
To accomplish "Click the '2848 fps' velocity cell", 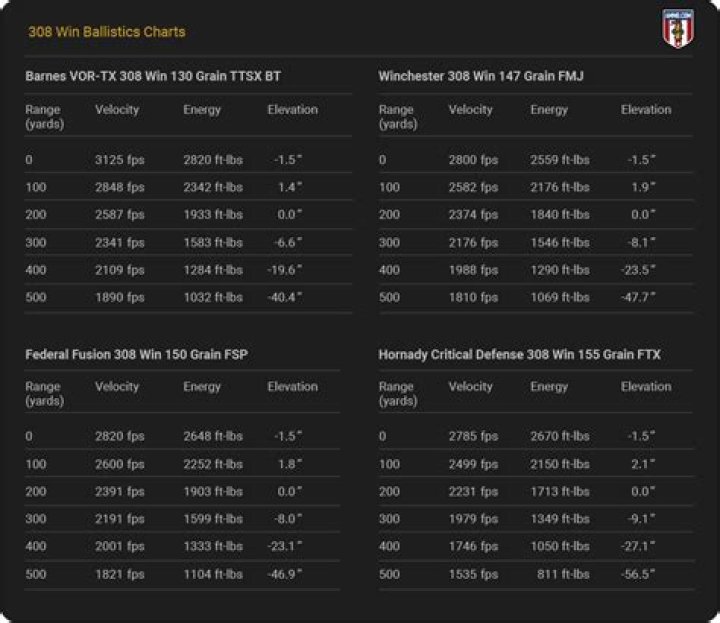I will [120, 187].
